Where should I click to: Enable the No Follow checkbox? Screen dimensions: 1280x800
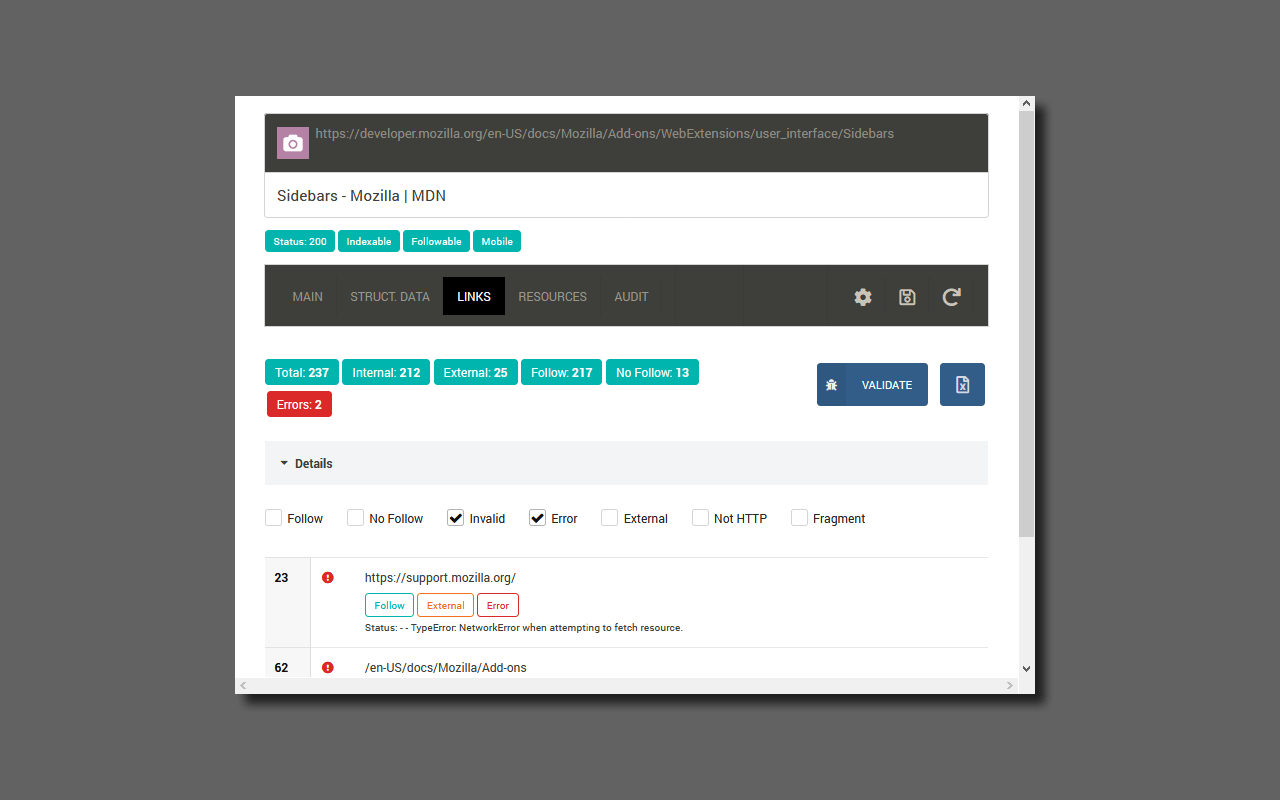(355, 518)
